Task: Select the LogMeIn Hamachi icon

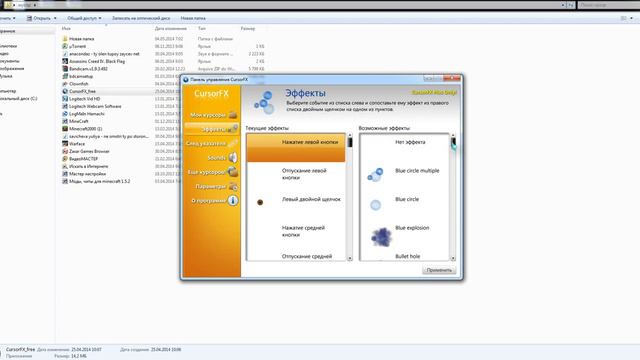Action: [65, 113]
